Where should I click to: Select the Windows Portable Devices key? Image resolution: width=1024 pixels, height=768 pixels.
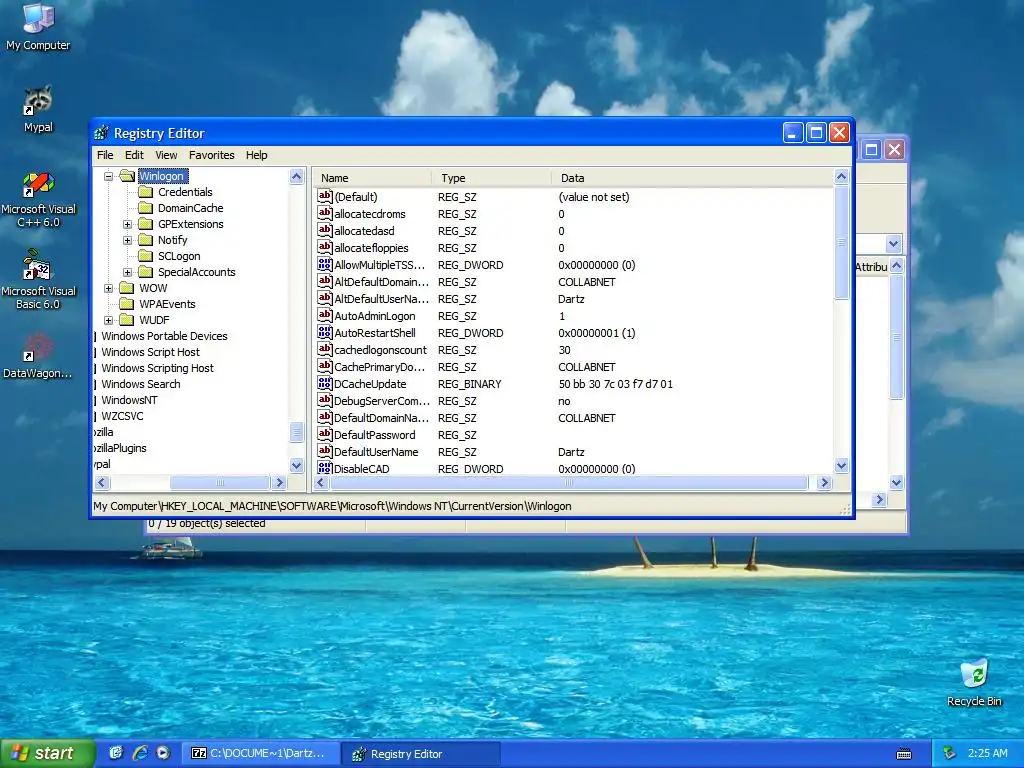164,336
